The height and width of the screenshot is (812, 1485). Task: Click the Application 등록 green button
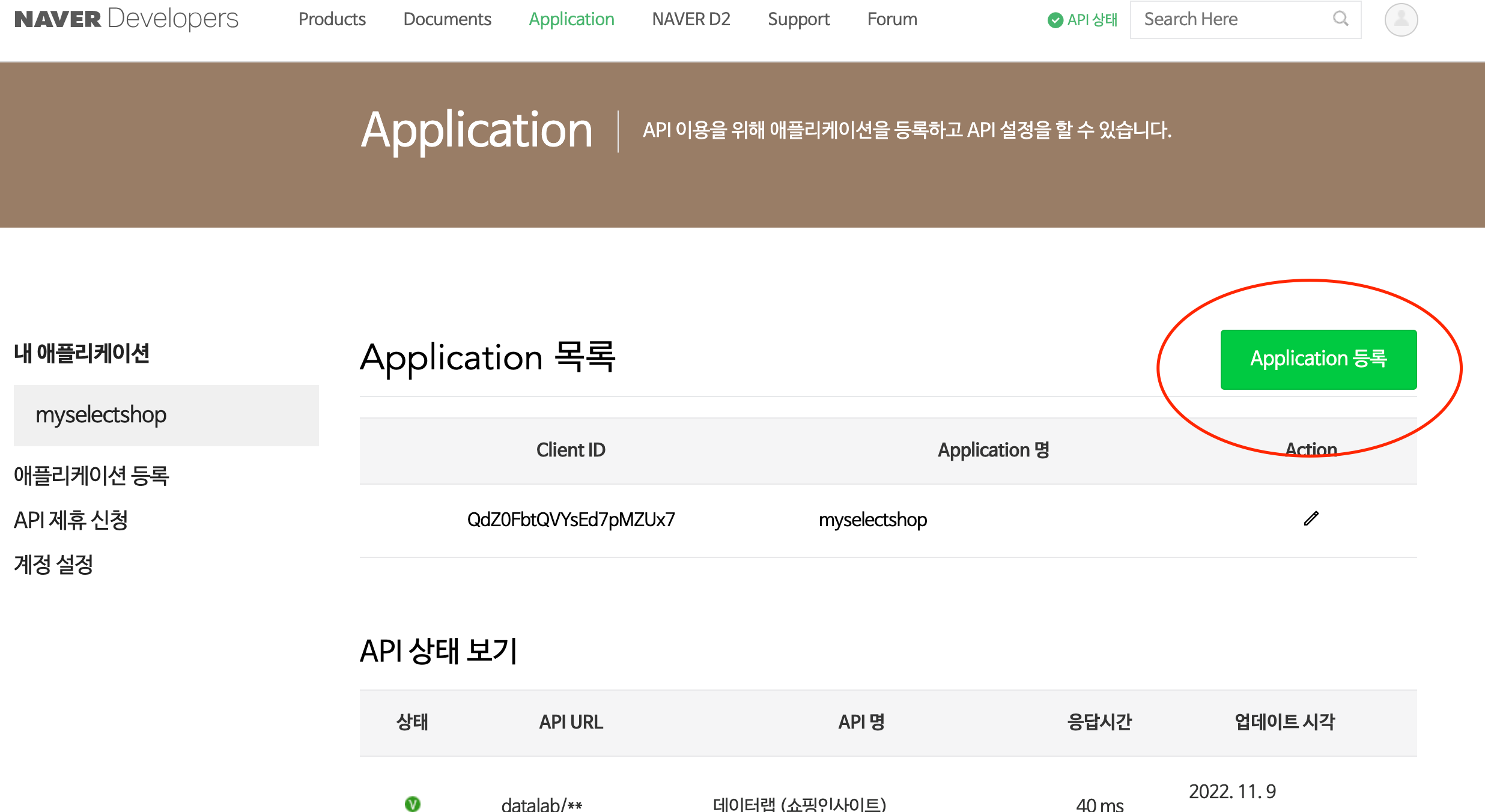(x=1318, y=359)
